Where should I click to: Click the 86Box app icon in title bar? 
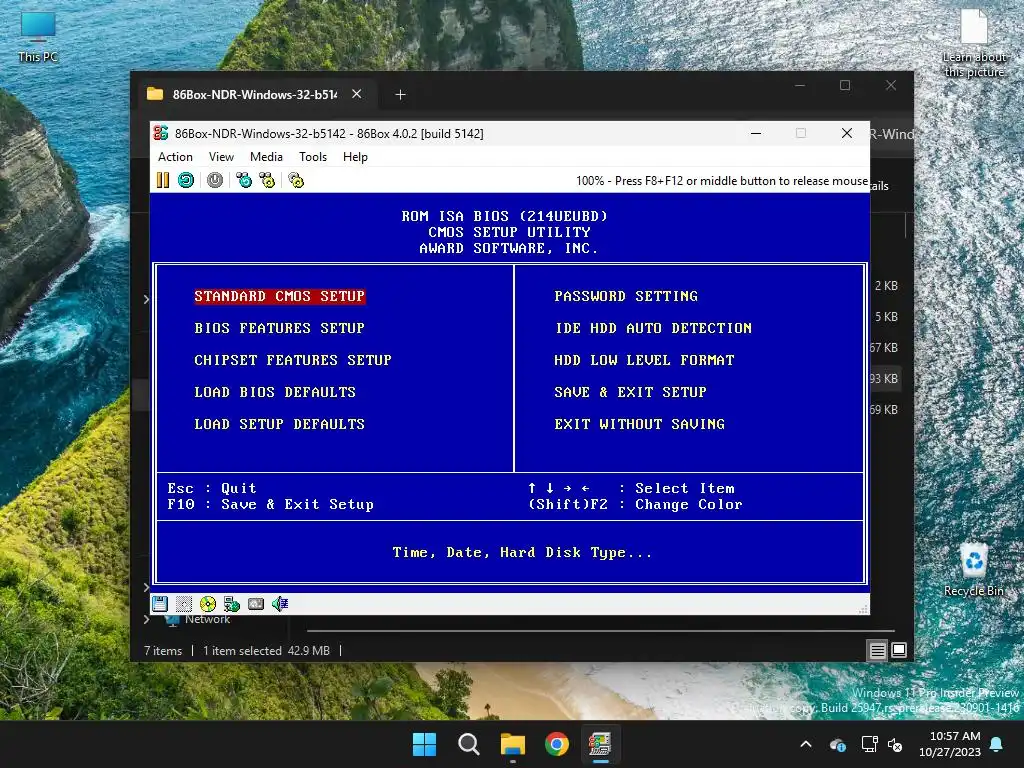pos(161,133)
